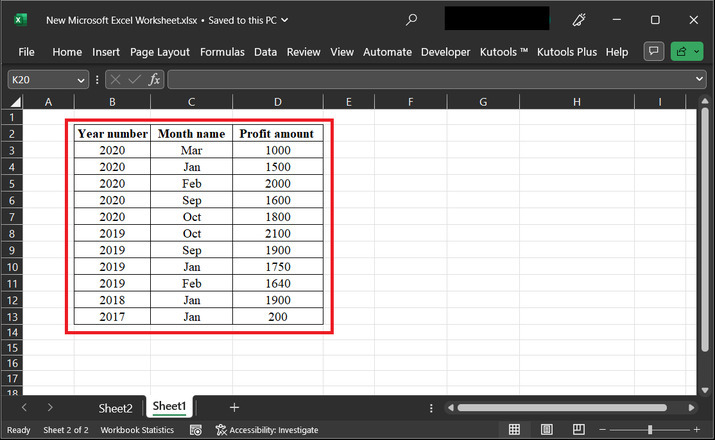Open the View tab
Viewport: 715px width, 440px height.
[342, 52]
